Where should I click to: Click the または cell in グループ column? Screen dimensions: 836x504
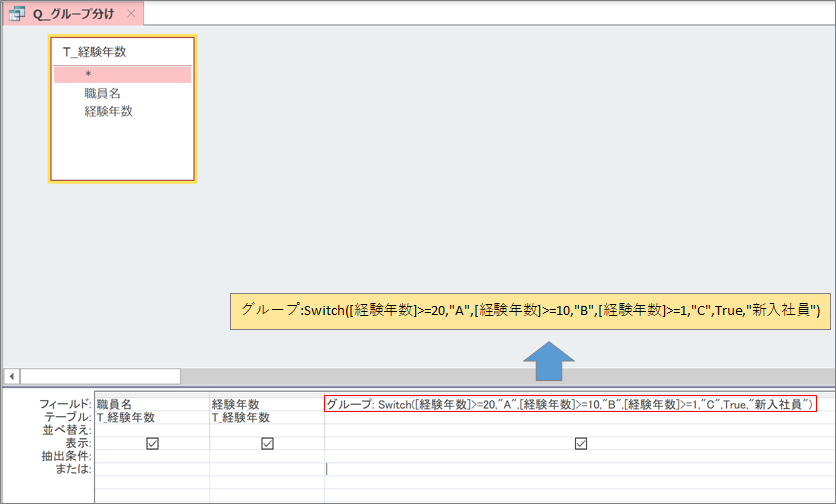pos(580,469)
